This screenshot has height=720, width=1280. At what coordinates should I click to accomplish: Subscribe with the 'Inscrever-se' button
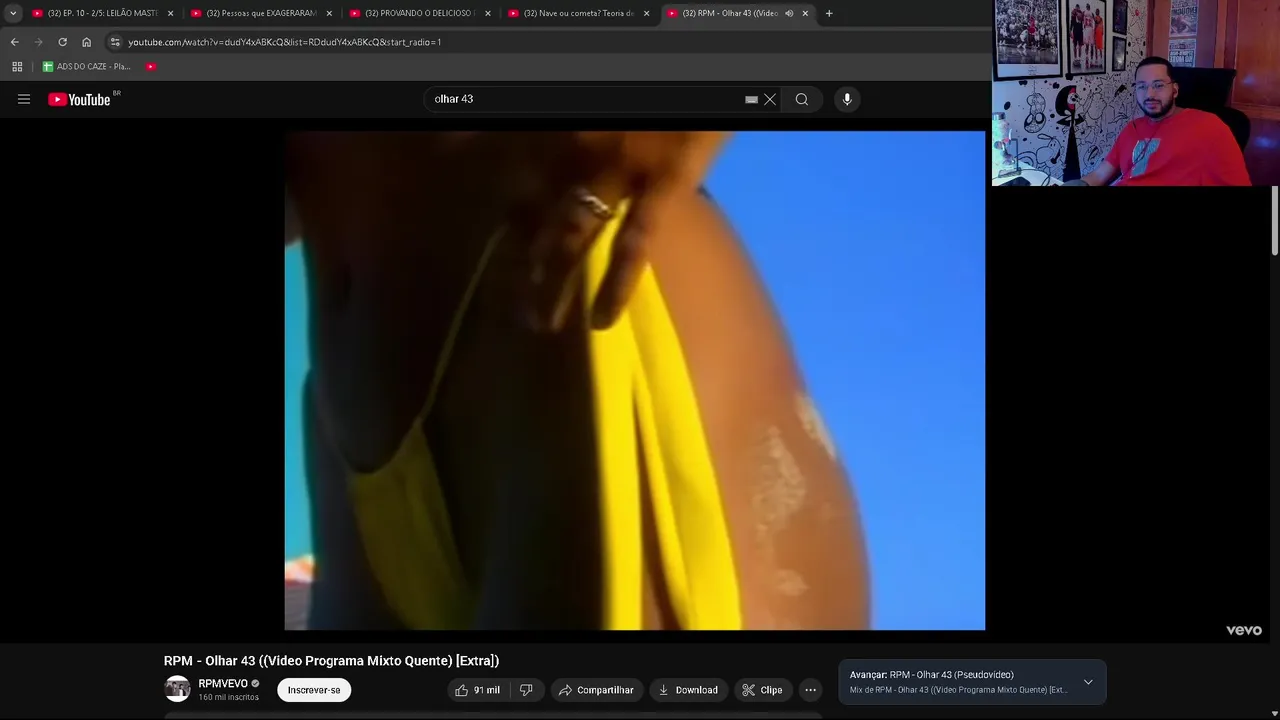(x=314, y=690)
